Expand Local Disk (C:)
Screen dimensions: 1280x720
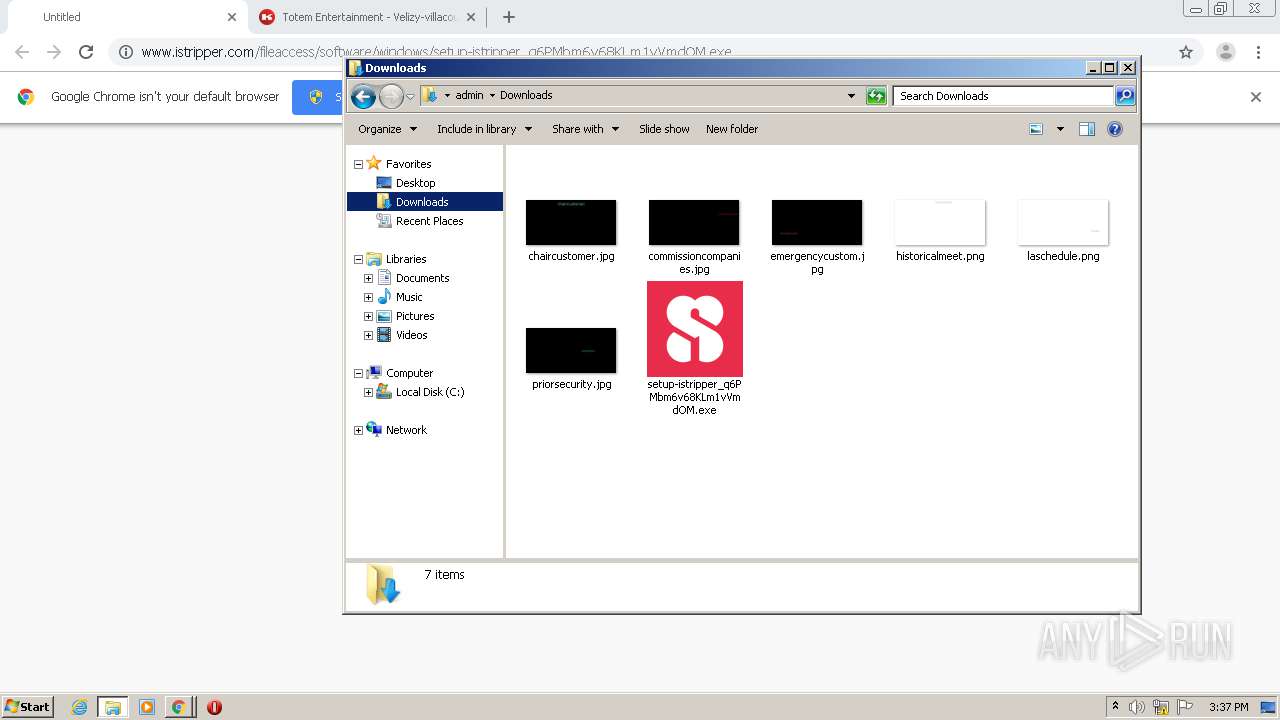[368, 392]
